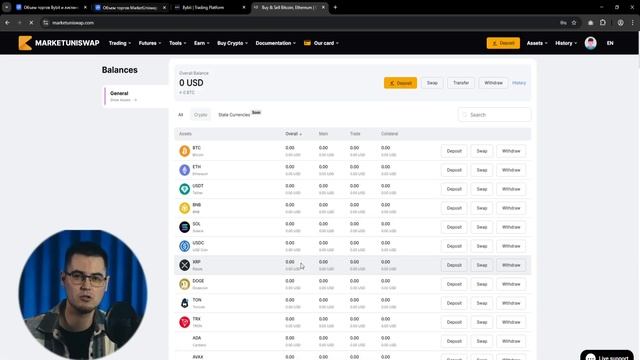Click Swap in the DOGE row

(x=482, y=284)
